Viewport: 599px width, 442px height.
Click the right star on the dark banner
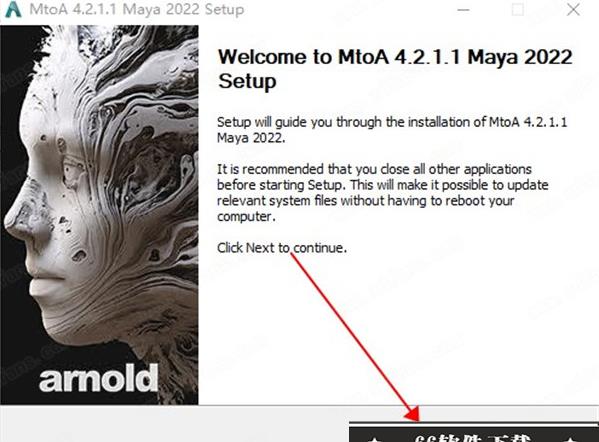click(x=571, y=439)
